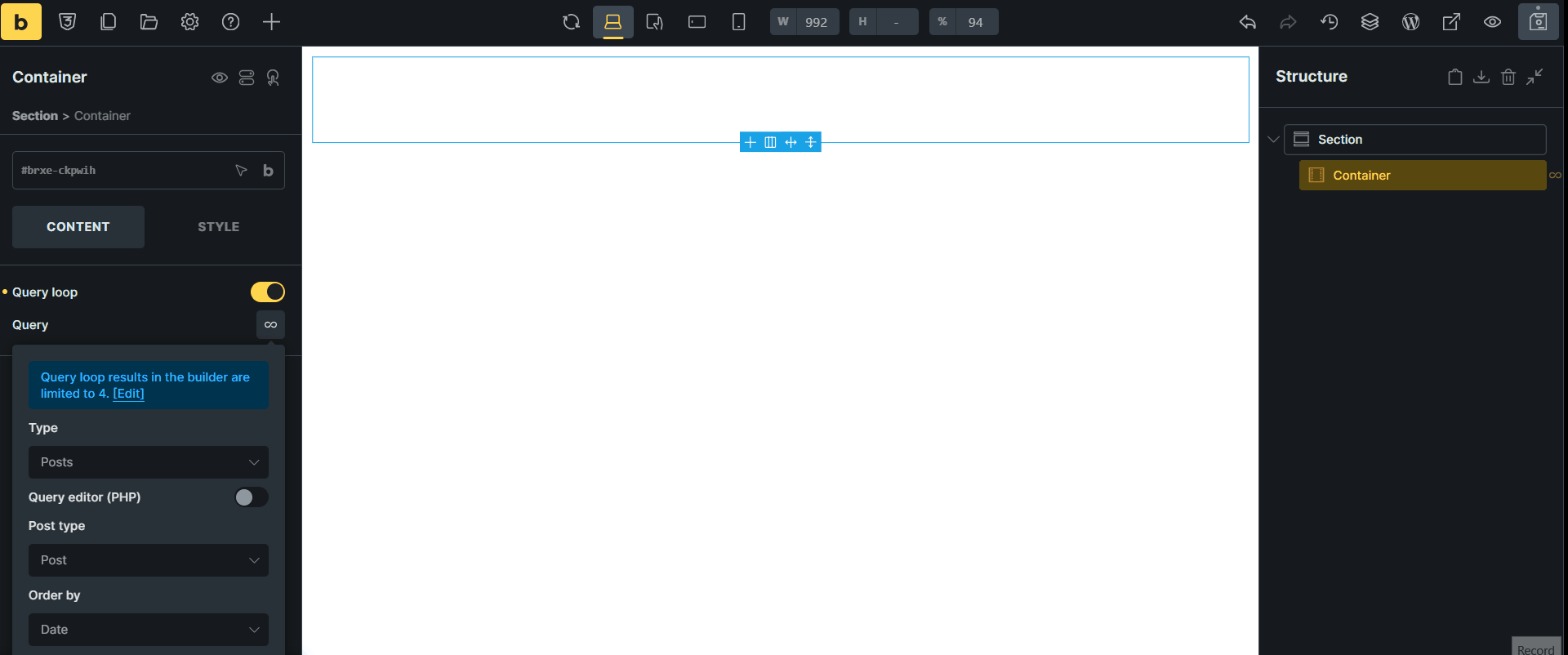Toggle the Structure layers icon
The image size is (1568, 655).
(1370, 22)
